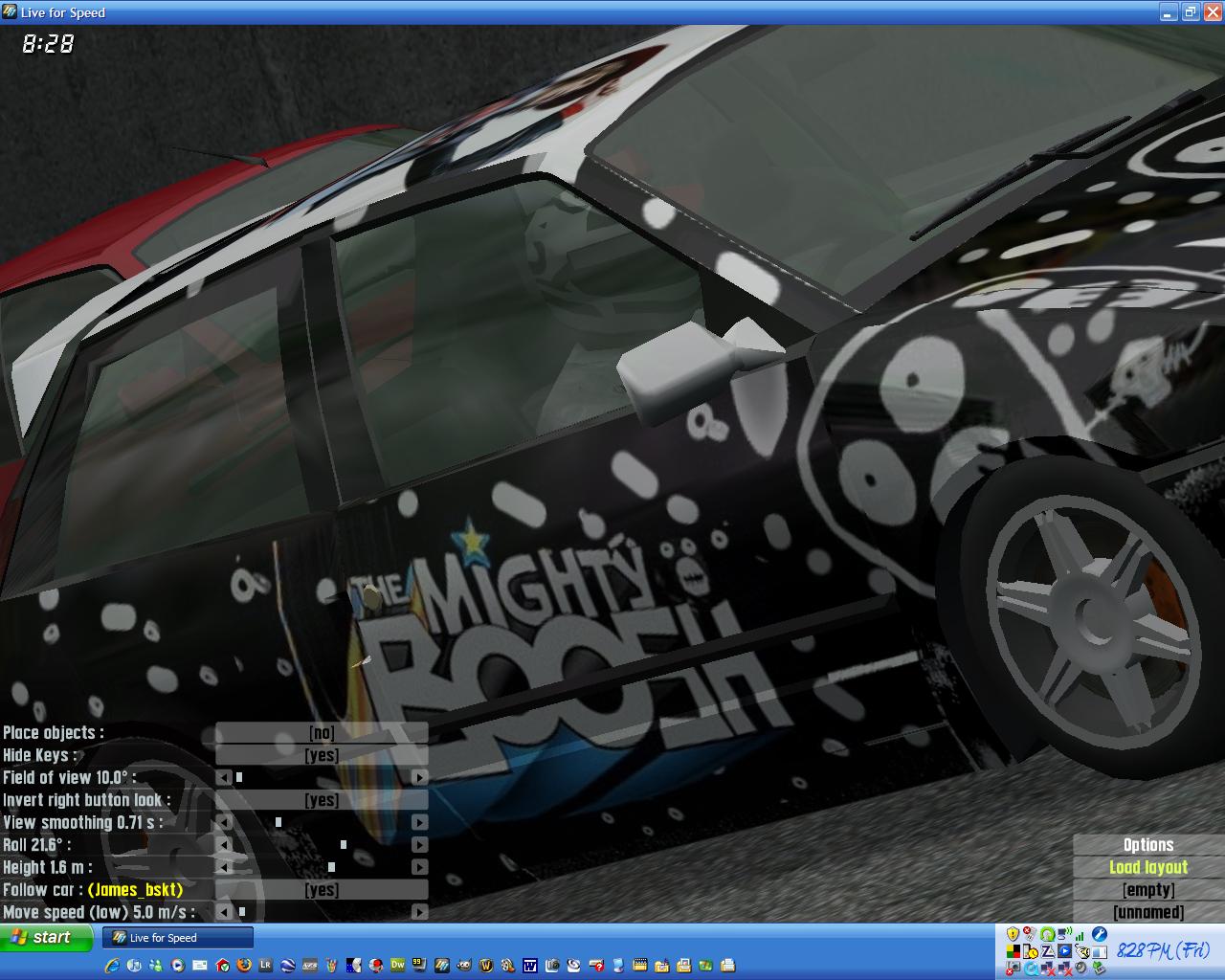Open the Windows Start menu
The image size is (1225, 980).
click(x=48, y=937)
